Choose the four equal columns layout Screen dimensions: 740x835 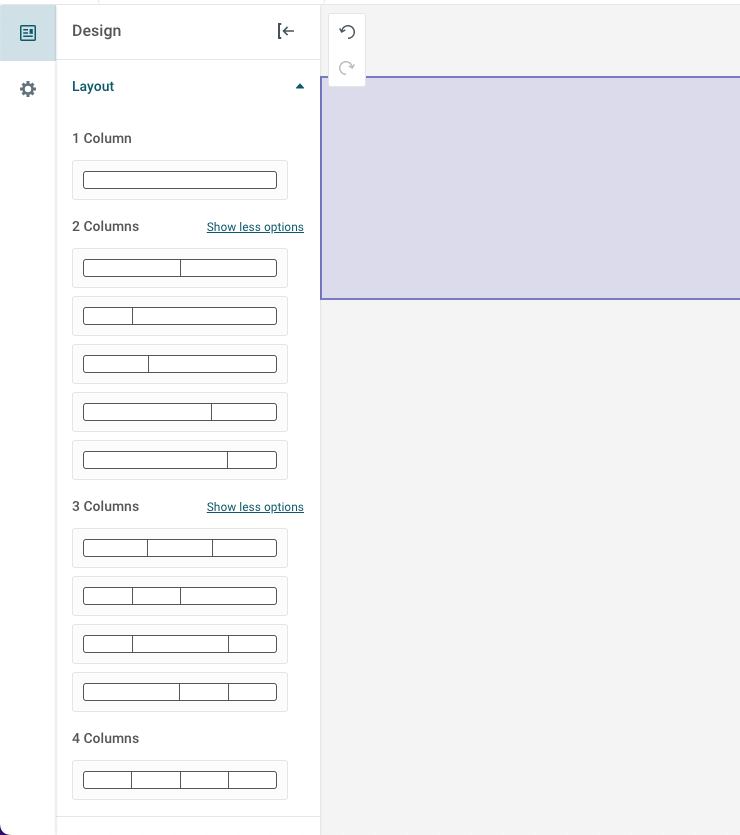coord(180,780)
